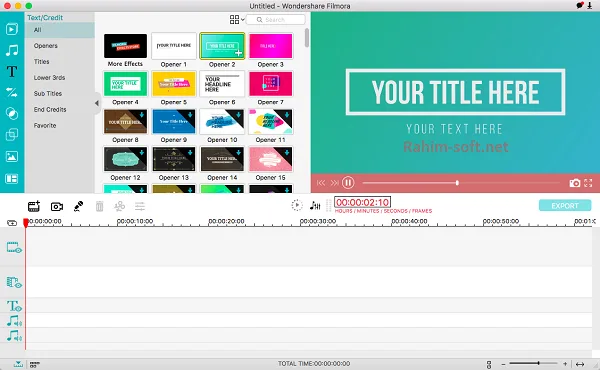Click in the Search field
The height and width of the screenshot is (370, 600).
point(276,20)
